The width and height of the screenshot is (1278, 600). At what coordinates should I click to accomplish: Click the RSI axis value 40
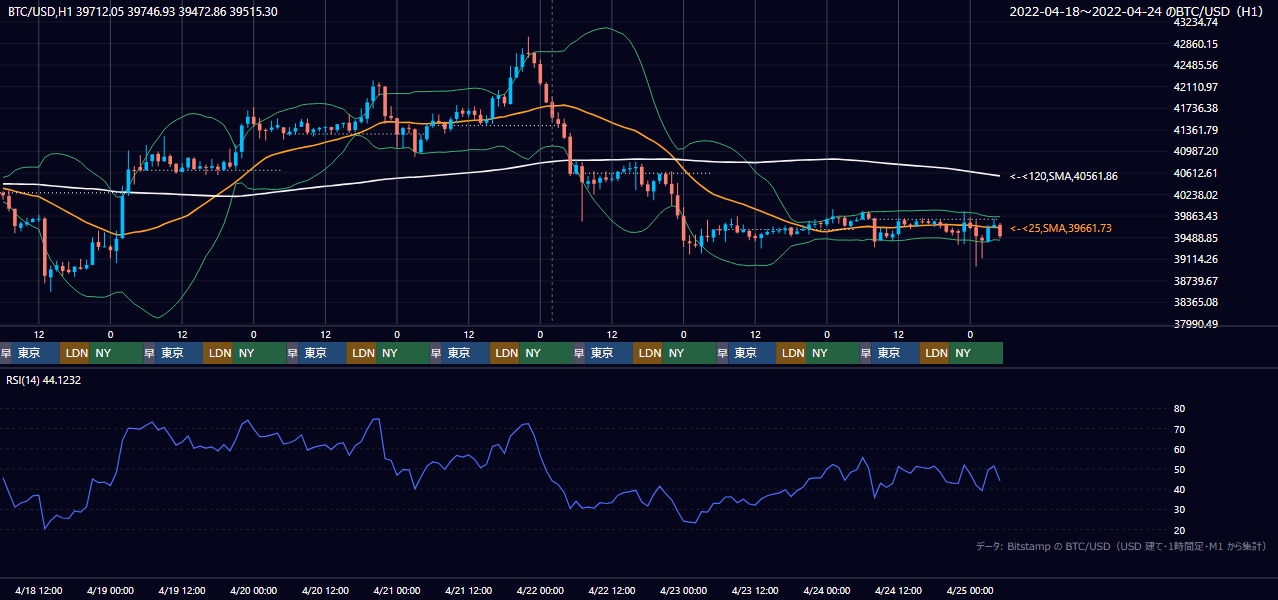coord(1180,489)
